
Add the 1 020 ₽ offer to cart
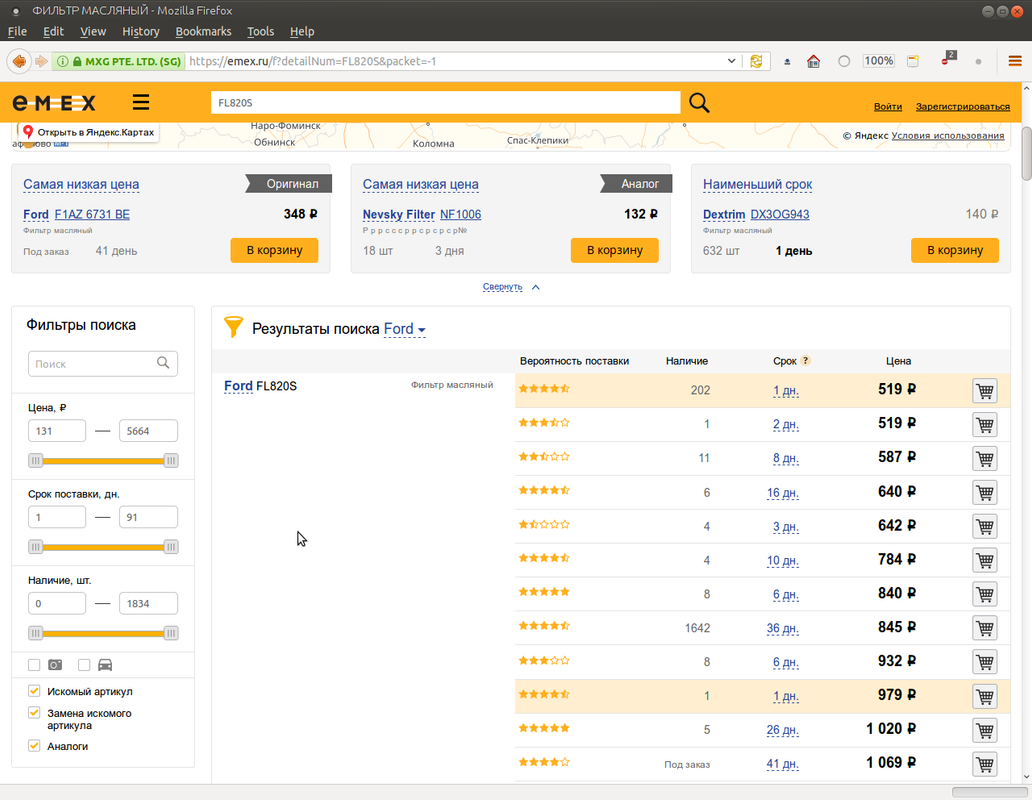coord(985,730)
